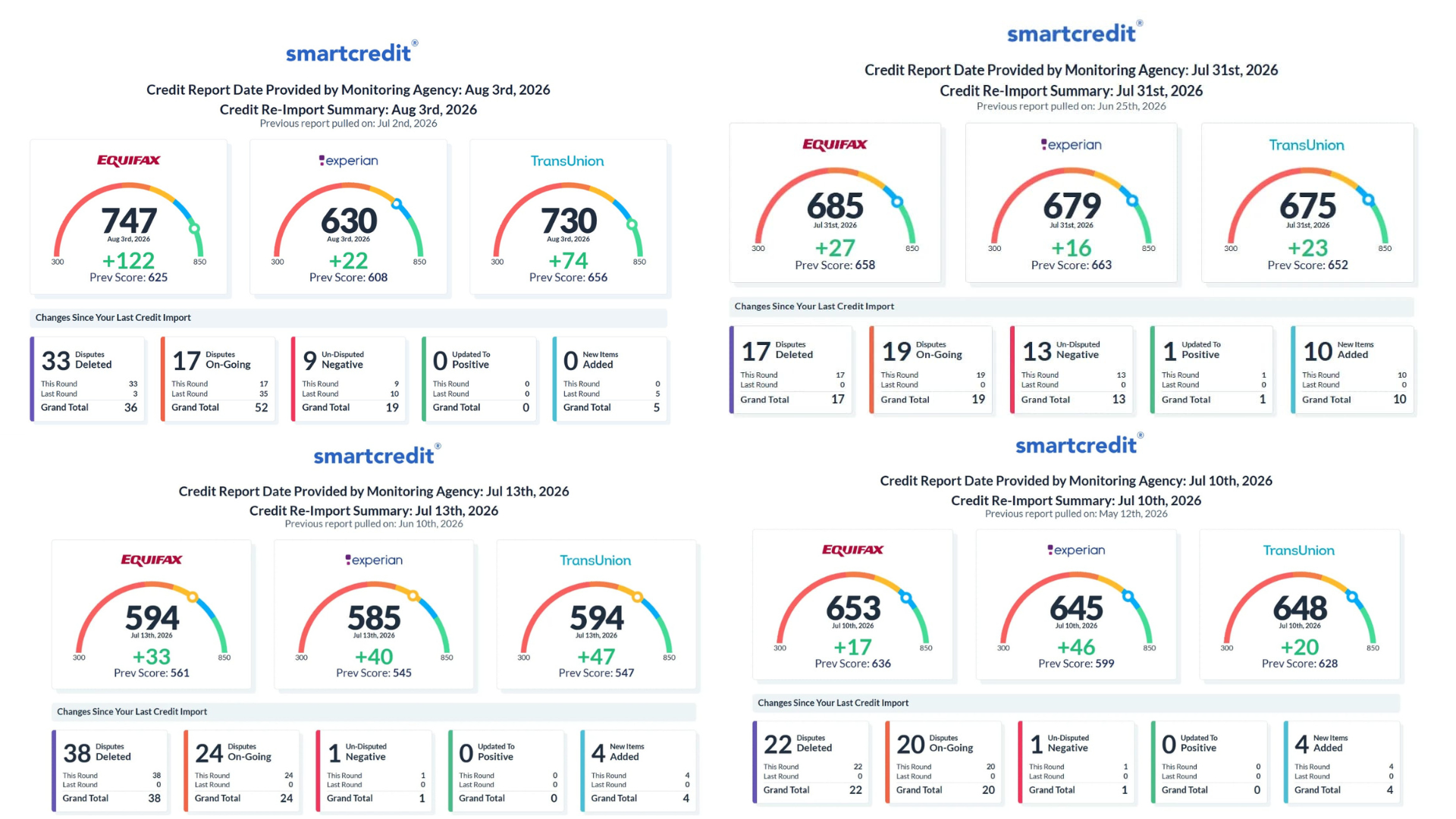Click the Equifax score 685
The height and width of the screenshot is (819, 1456).
pos(835,206)
